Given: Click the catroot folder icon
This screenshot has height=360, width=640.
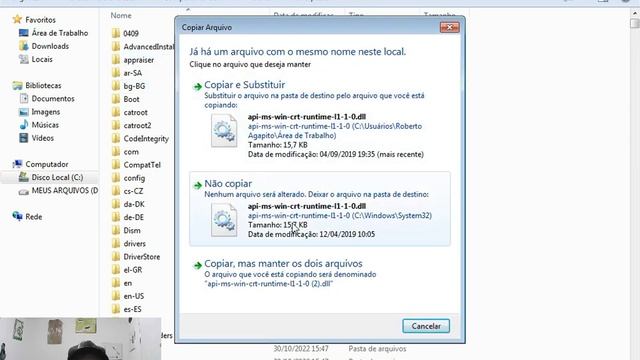Looking at the screenshot, I should tap(116, 112).
